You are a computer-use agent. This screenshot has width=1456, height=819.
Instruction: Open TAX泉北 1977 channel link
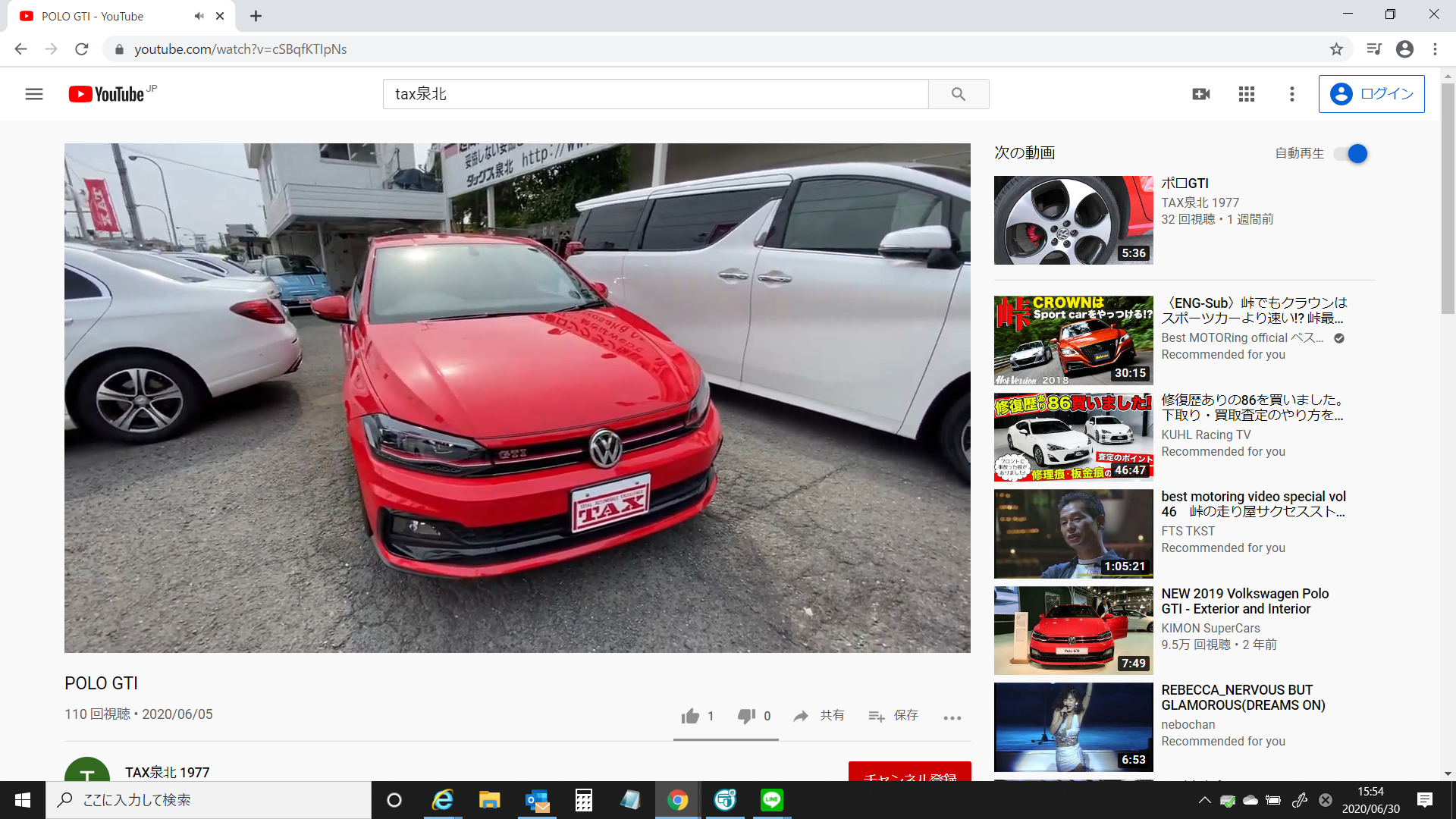(x=167, y=772)
